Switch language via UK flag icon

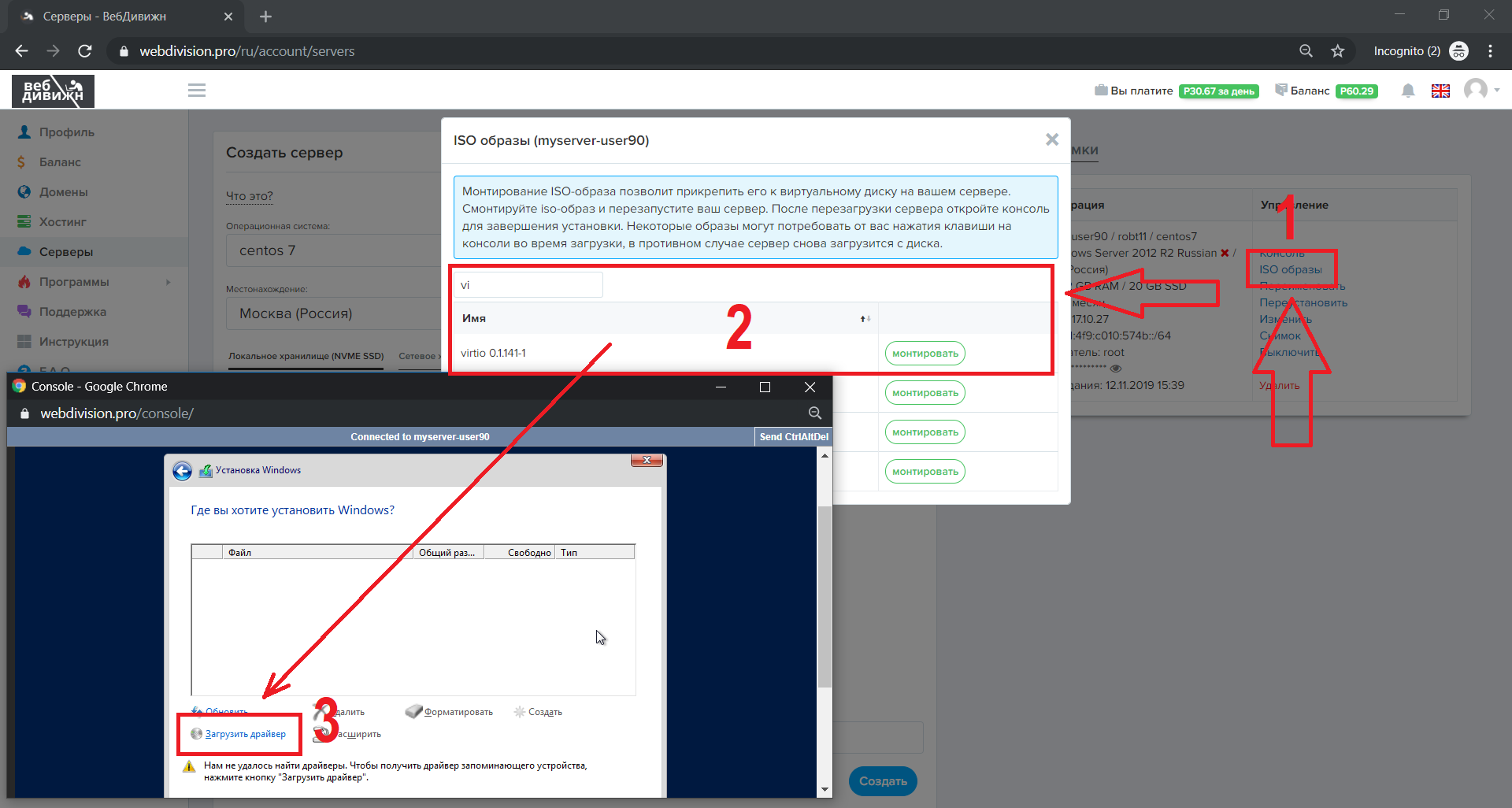1440,91
